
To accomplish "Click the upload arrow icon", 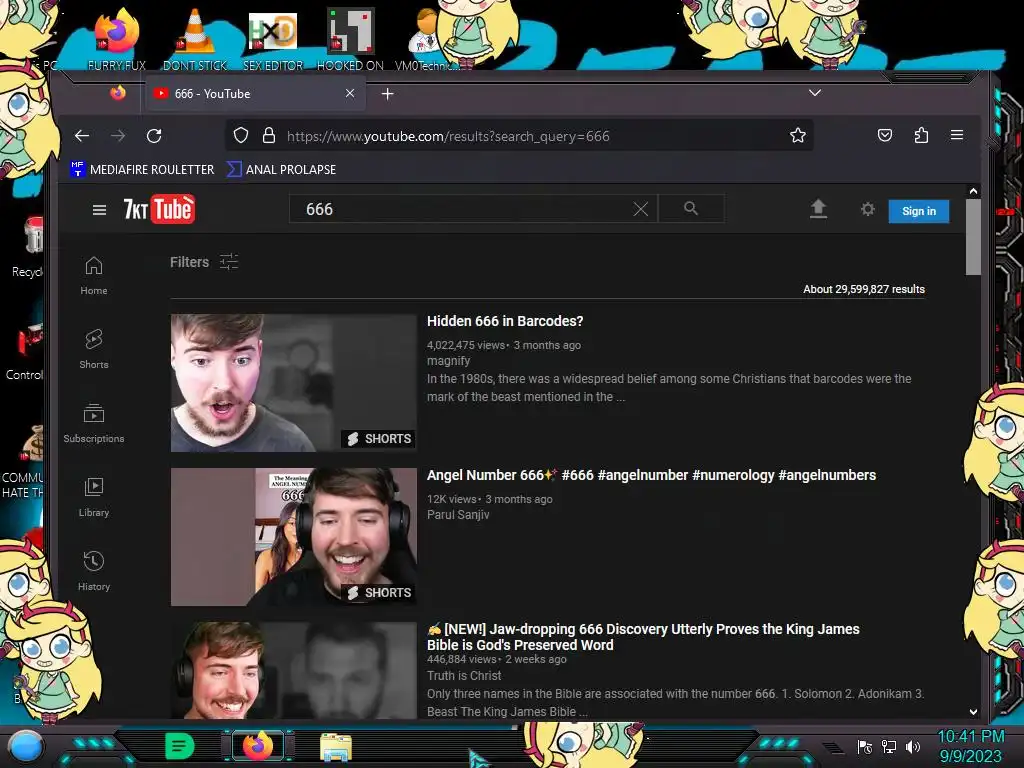I will [x=818, y=209].
